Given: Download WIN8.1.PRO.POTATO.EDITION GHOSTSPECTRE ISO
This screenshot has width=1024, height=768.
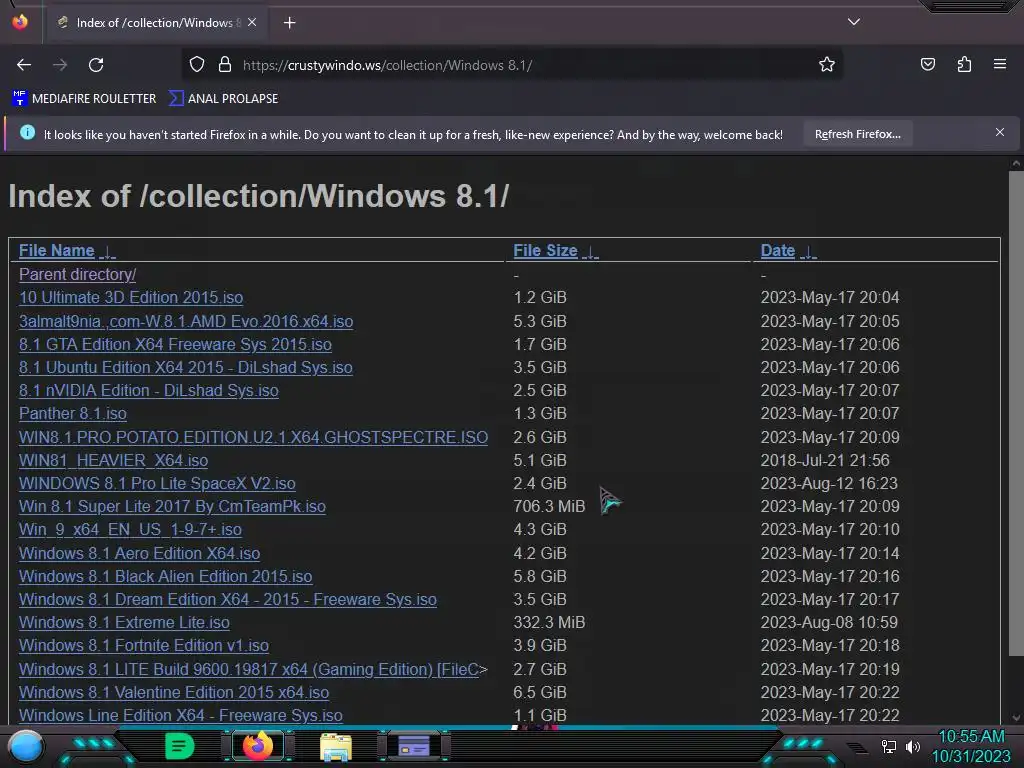Looking at the screenshot, I should [253, 437].
